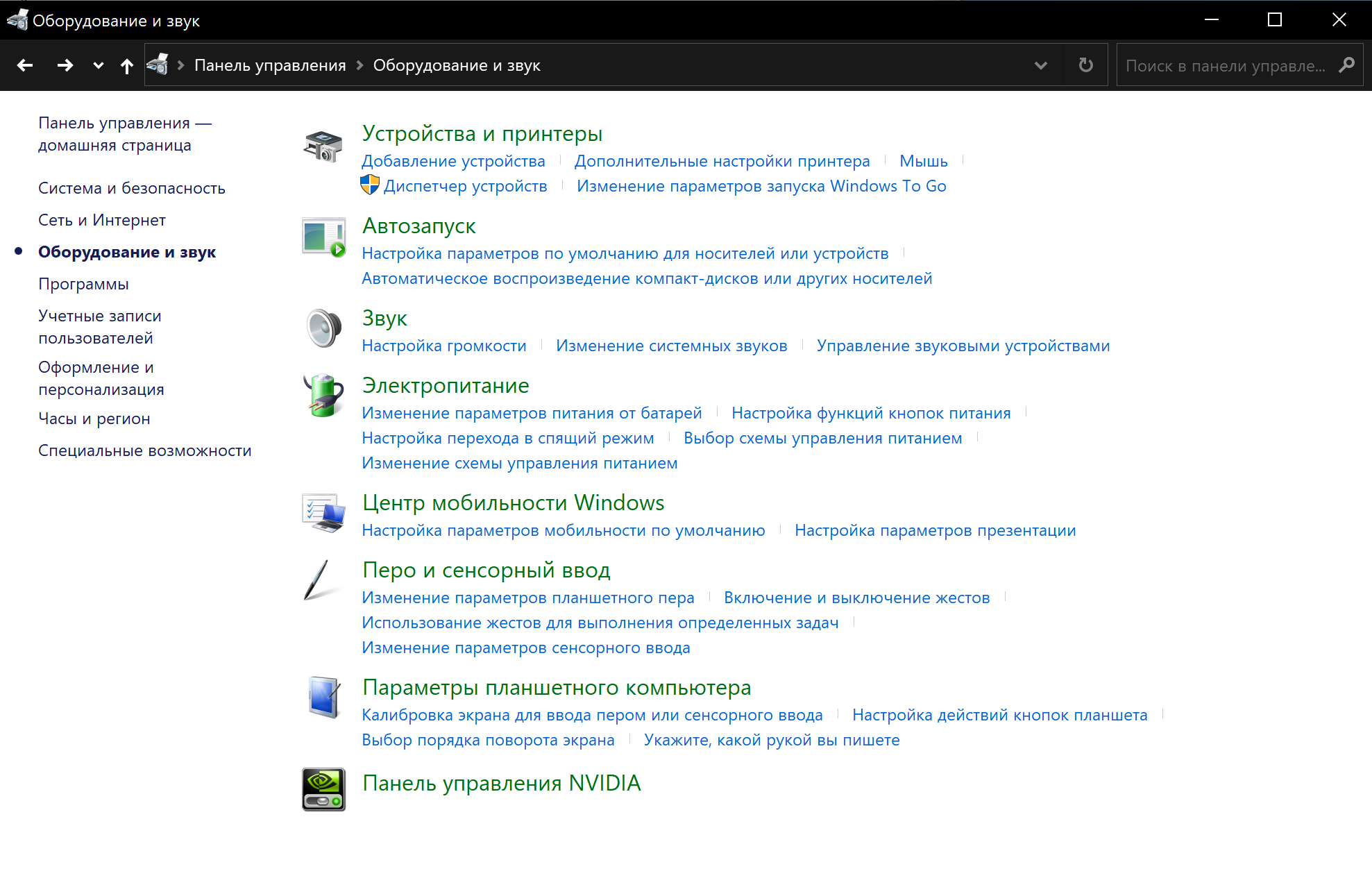Click Настройка громкости link
The image size is (1372, 878).
(x=443, y=346)
